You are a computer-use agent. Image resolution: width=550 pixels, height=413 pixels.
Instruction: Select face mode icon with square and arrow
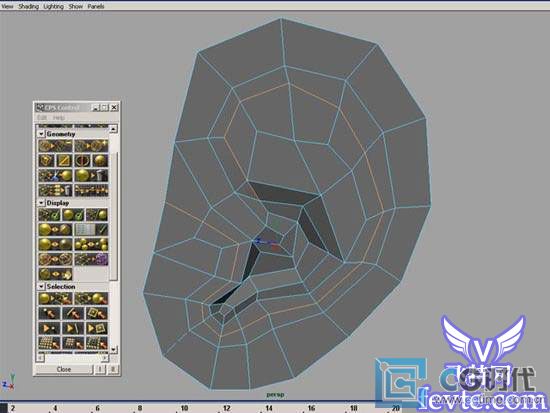coord(97,313)
